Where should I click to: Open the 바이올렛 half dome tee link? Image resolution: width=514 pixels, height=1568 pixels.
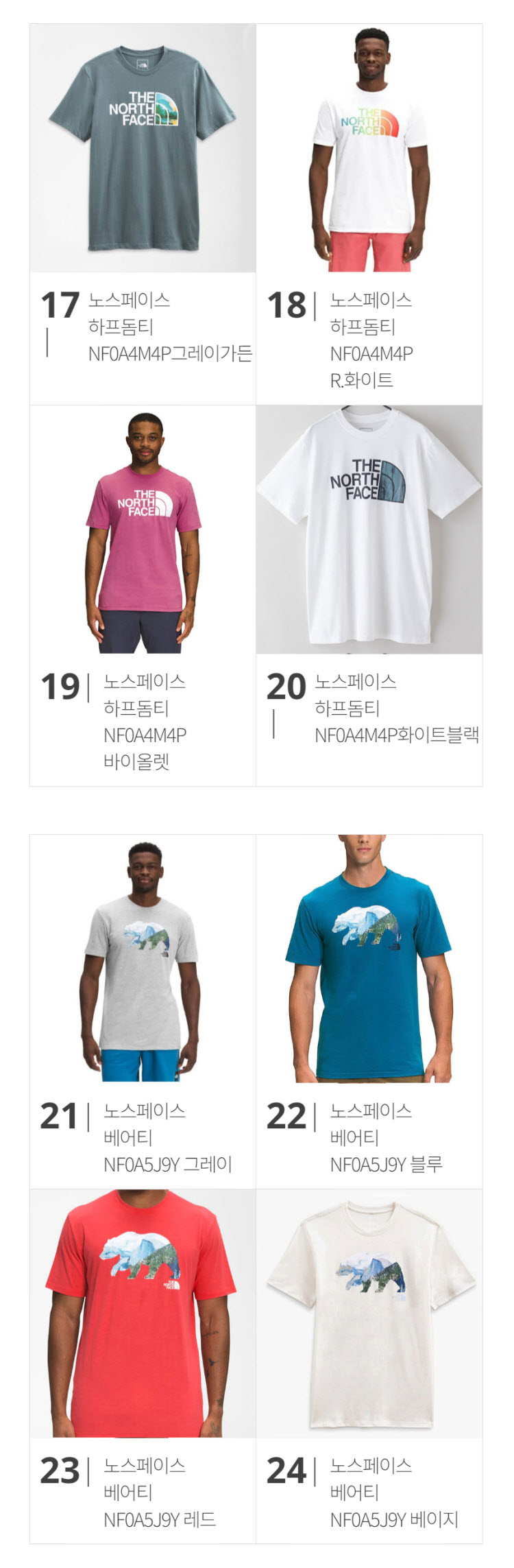[x=145, y=722]
